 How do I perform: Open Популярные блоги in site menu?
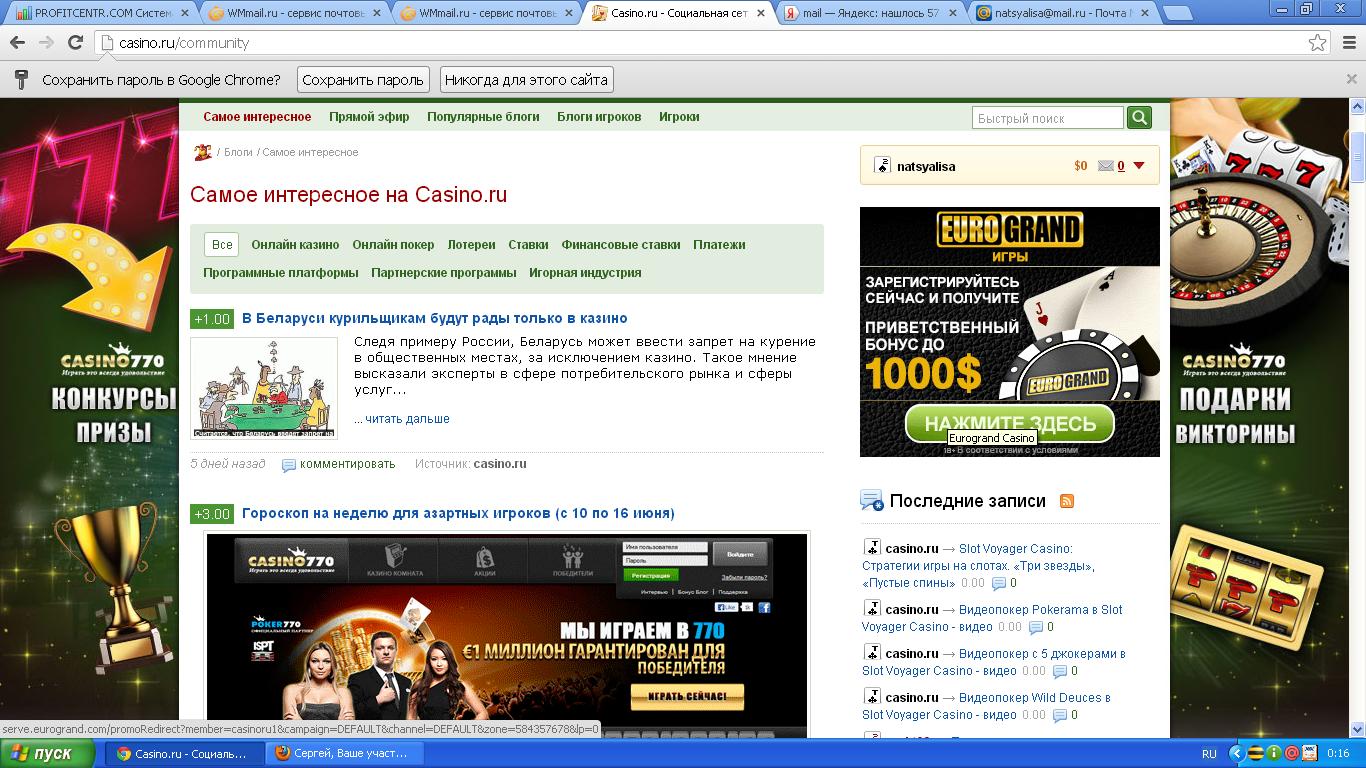pos(483,117)
